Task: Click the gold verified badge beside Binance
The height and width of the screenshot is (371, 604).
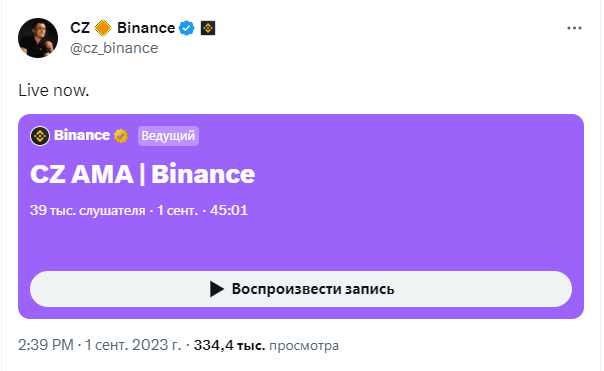Action: coord(121,136)
